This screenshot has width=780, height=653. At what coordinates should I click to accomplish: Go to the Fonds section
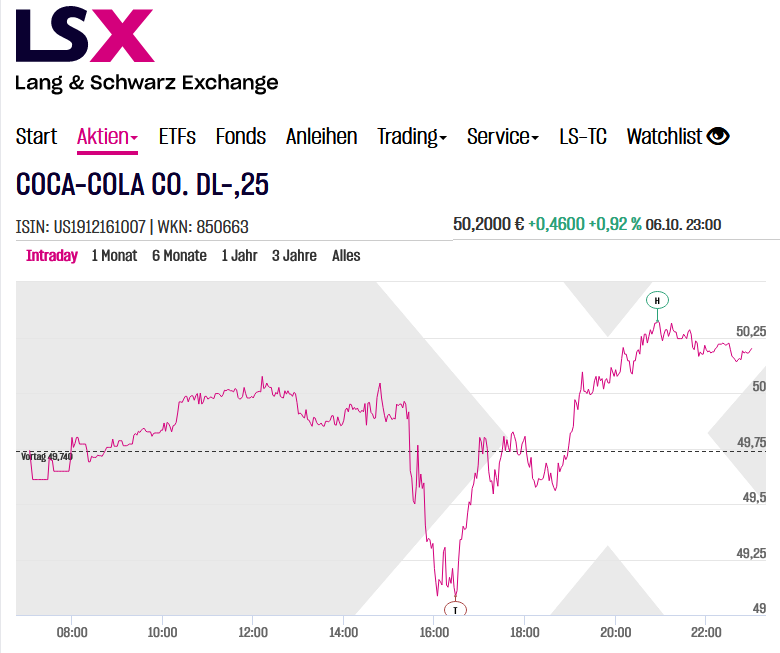(240, 137)
